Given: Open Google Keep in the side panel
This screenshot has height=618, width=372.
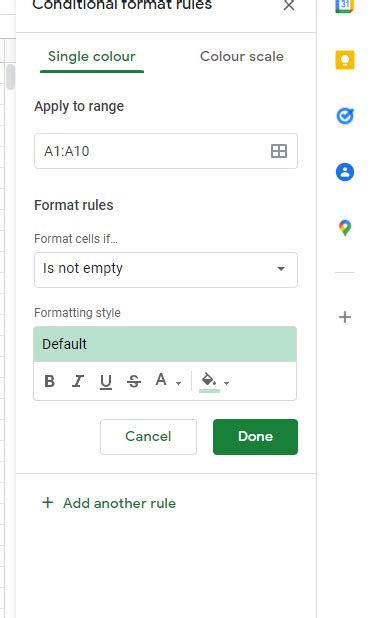Looking at the screenshot, I should pyautogui.click(x=345, y=60).
